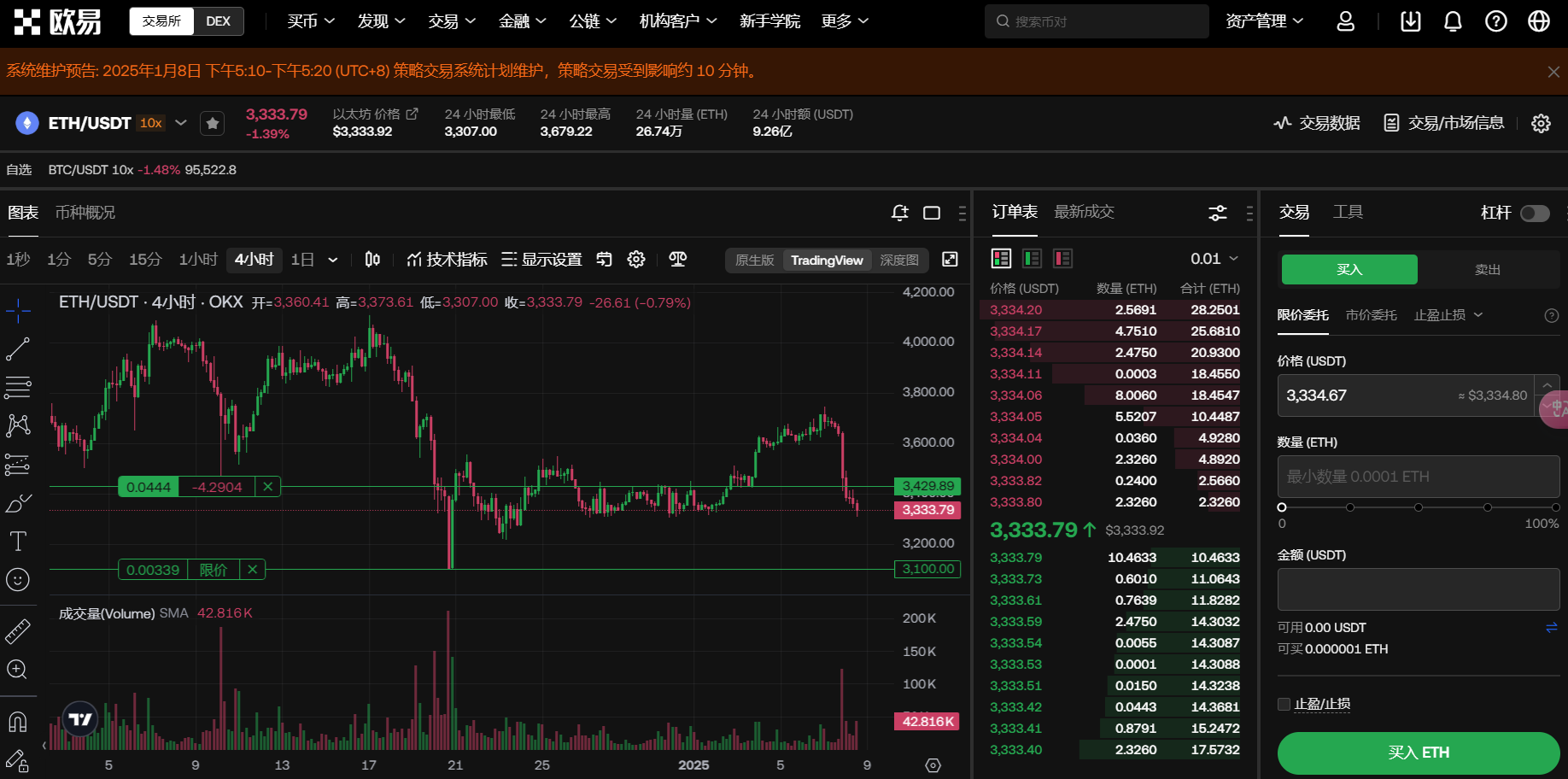Enable the 止盈/止损 checkbox
The image size is (1568, 779).
click(1284, 704)
